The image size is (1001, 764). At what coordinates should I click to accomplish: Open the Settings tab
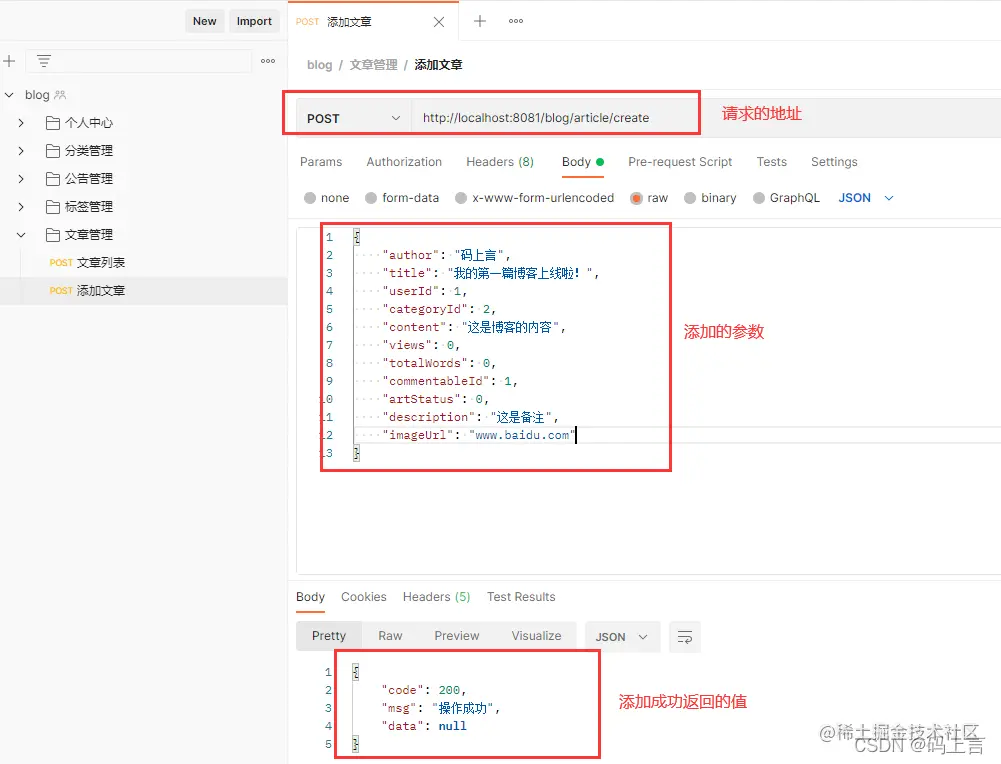coord(834,162)
